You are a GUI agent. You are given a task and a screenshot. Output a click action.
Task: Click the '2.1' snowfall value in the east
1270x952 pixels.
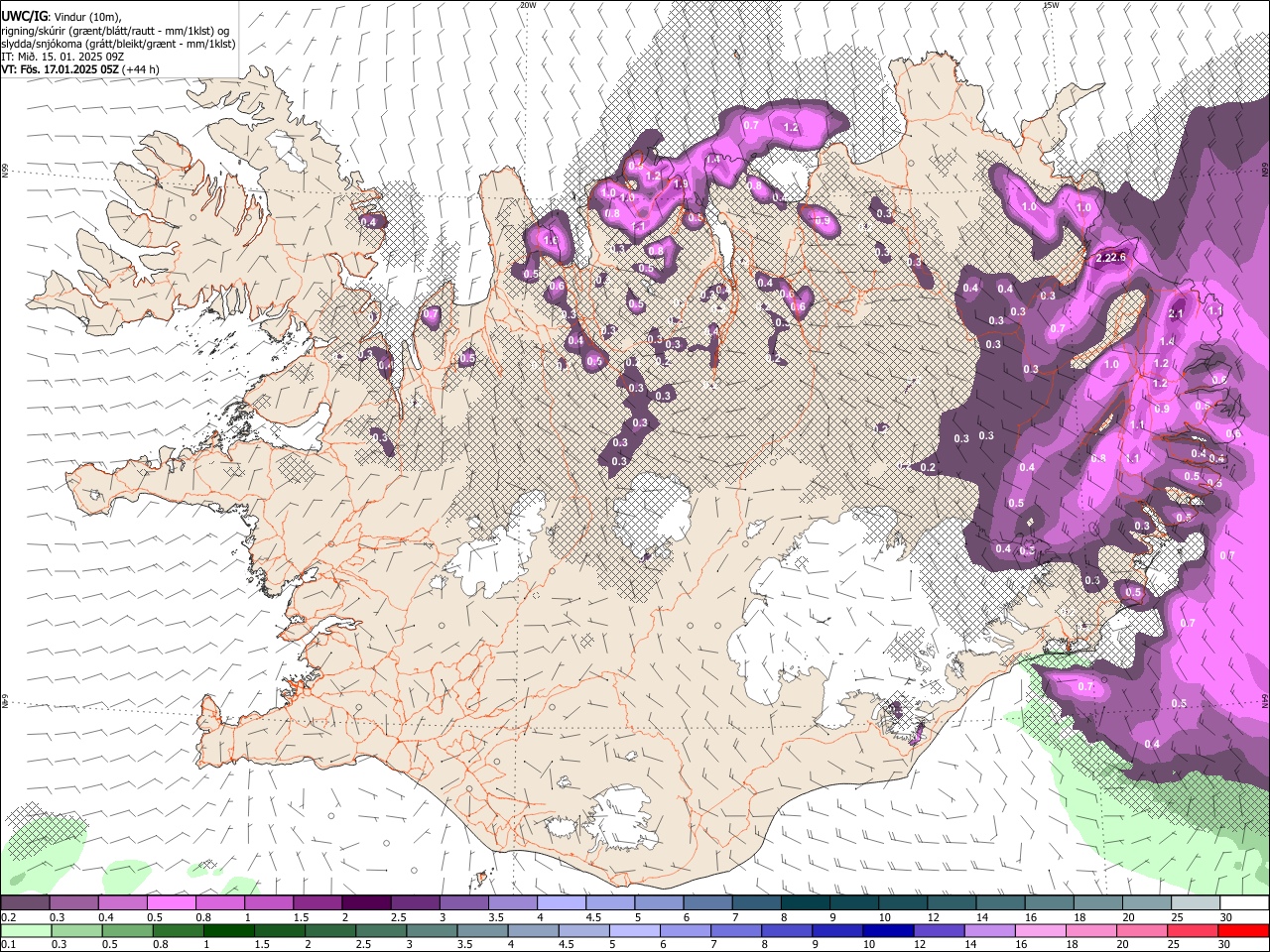(x=1177, y=313)
